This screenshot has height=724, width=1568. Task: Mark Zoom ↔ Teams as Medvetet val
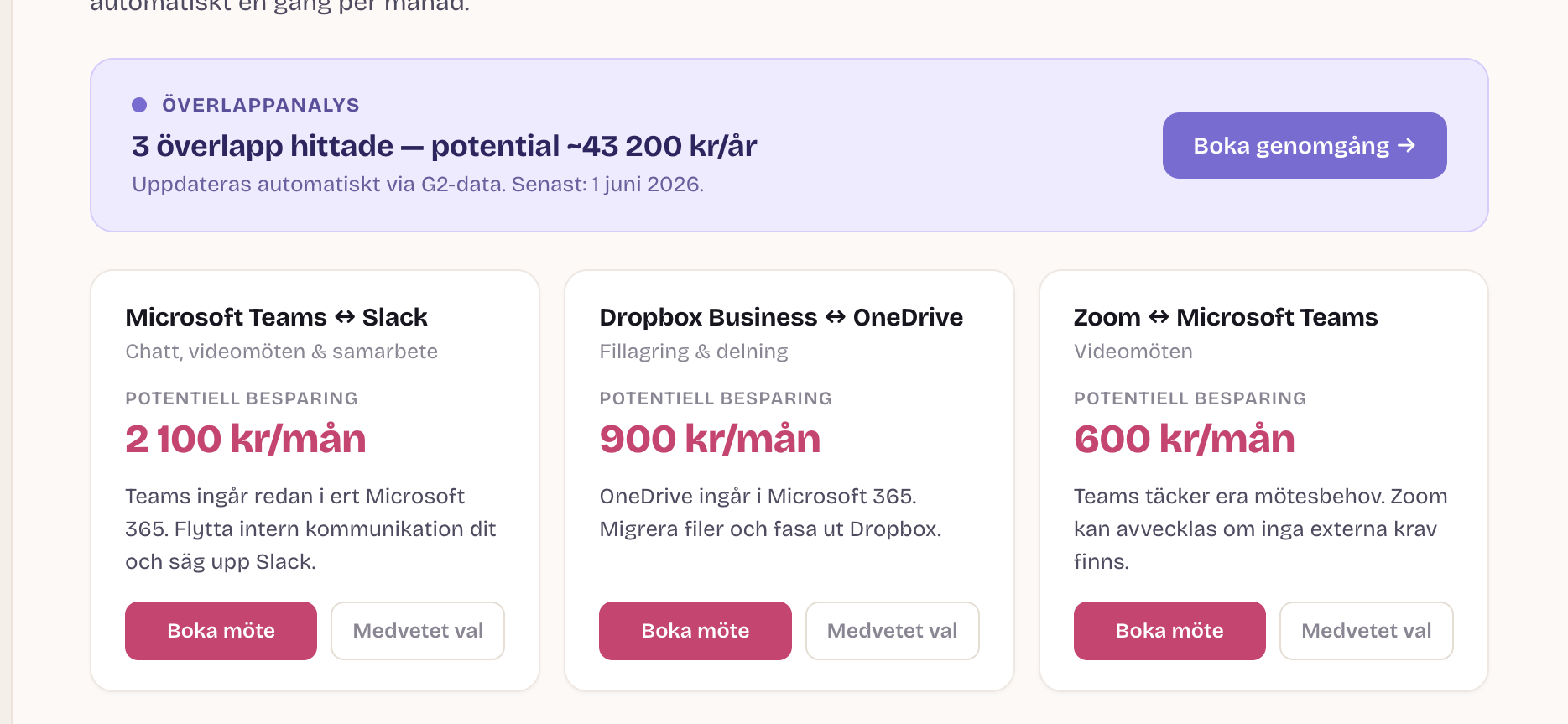coord(1367,631)
